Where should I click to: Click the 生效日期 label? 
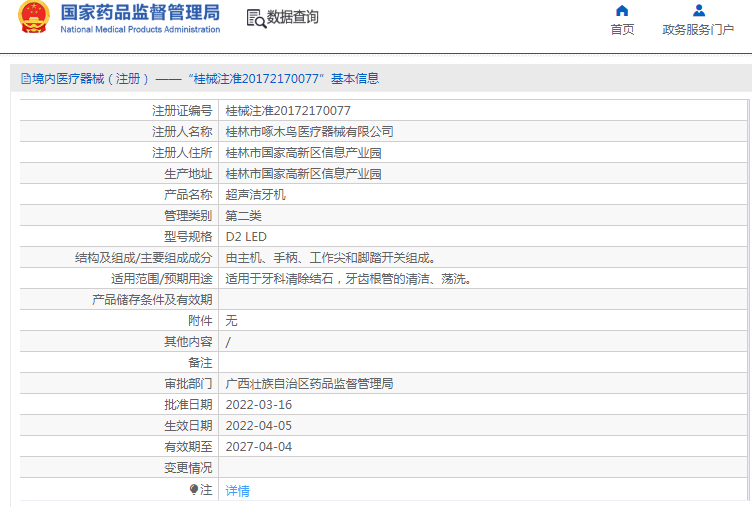pyautogui.click(x=188, y=426)
